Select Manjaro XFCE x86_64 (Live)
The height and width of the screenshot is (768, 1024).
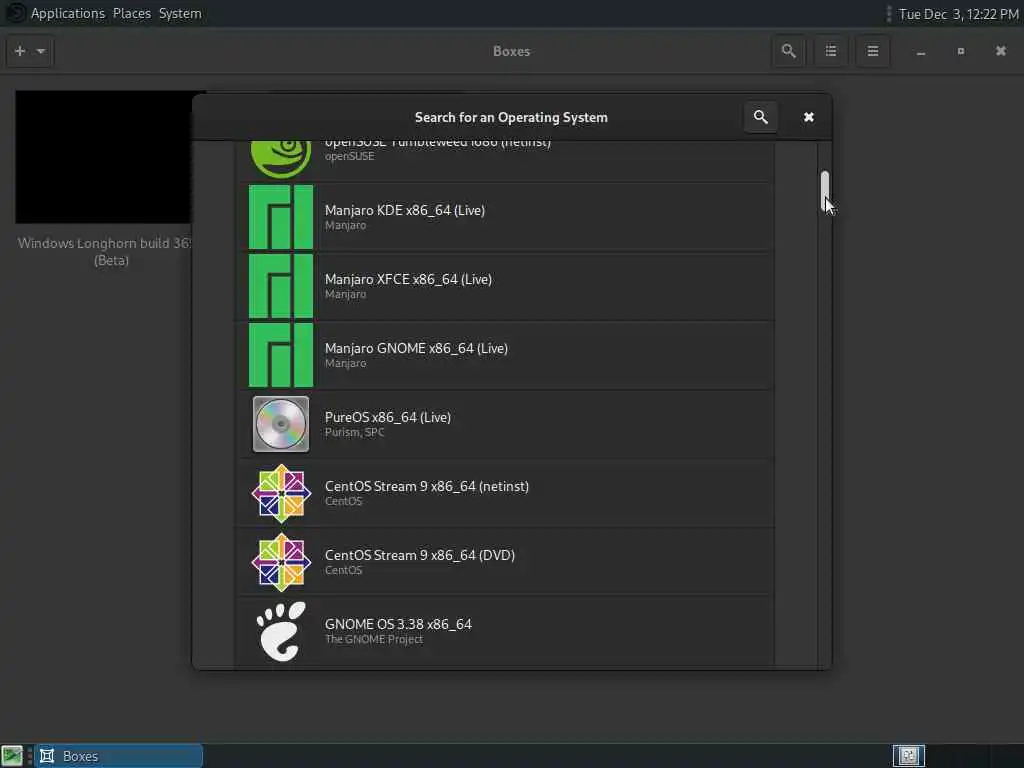(505, 286)
